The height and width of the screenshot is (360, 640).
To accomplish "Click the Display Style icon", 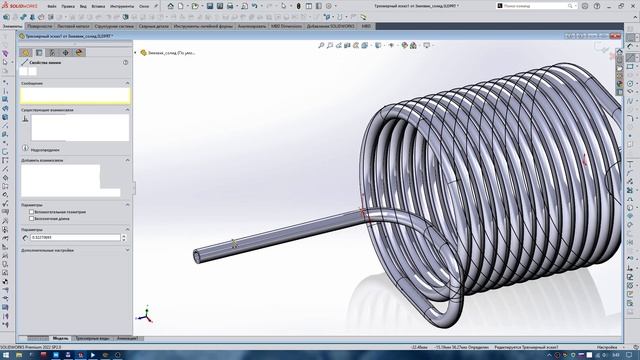I will click(x=378, y=45).
